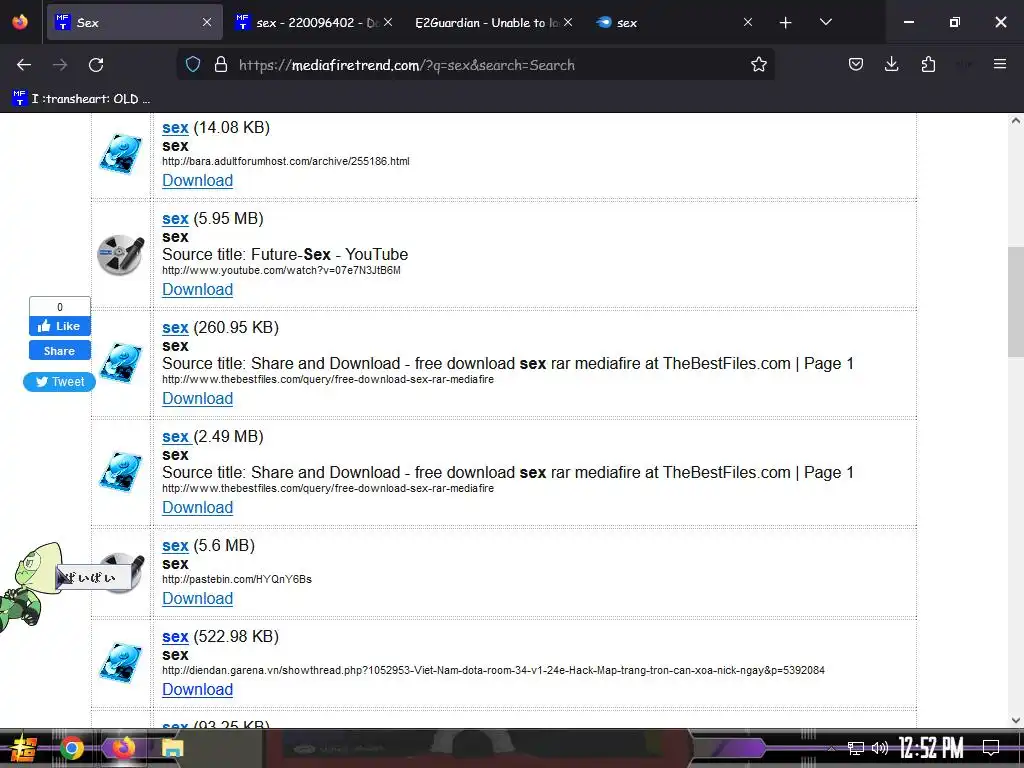Click Download for the 5.95 MB result
The image size is (1024, 768).
[x=197, y=290]
